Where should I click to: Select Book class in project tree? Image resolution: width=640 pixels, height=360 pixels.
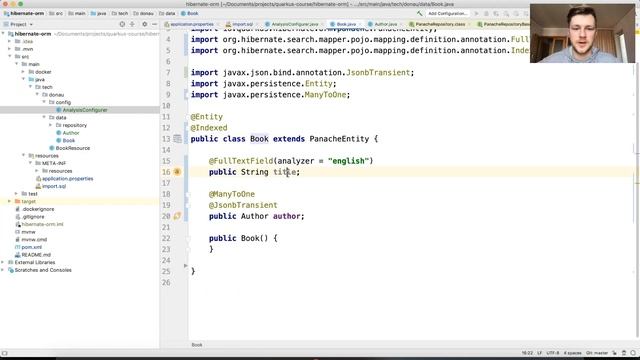pos(69,140)
